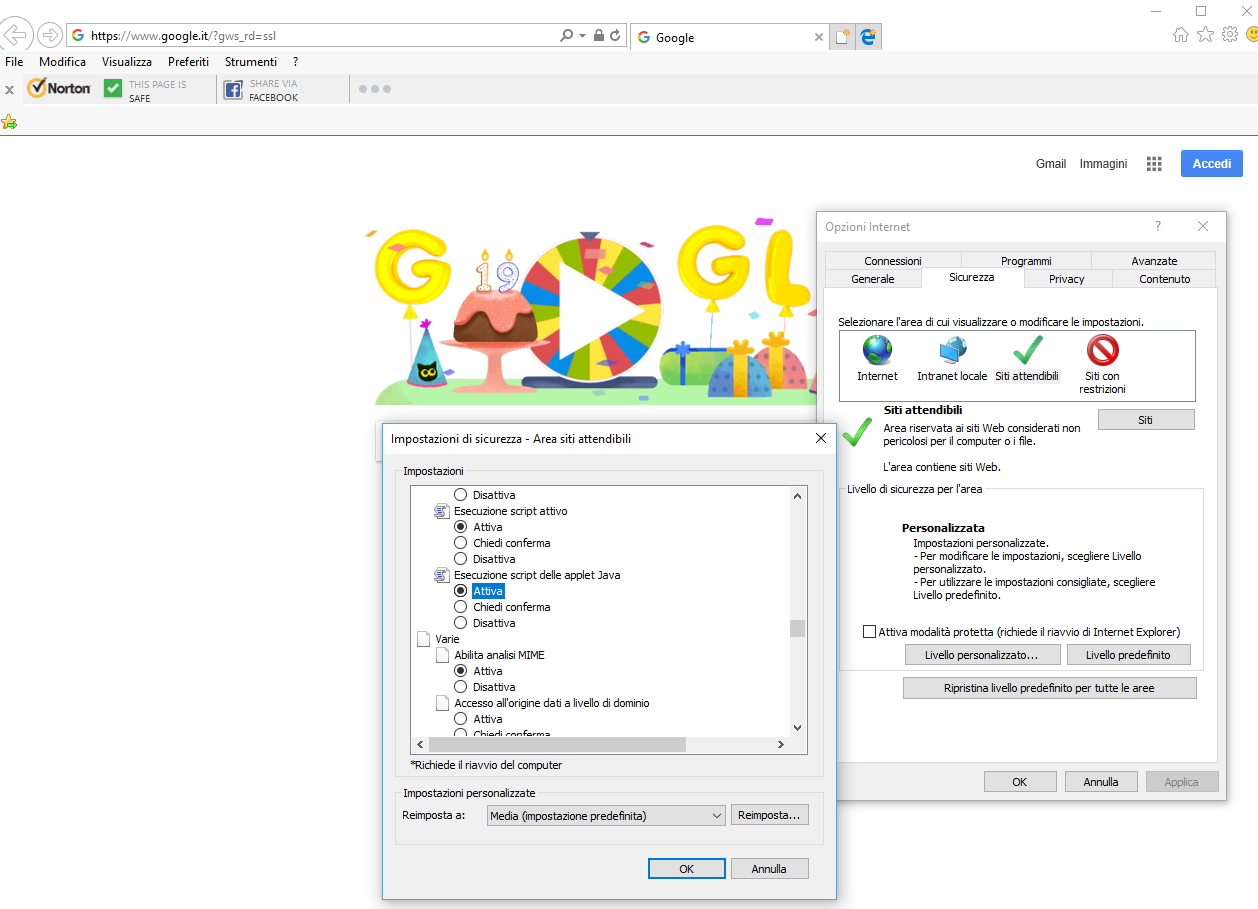This screenshot has width=1258, height=909.
Task: Click the browser Back arrow button
Action: pyautogui.click(x=15, y=36)
